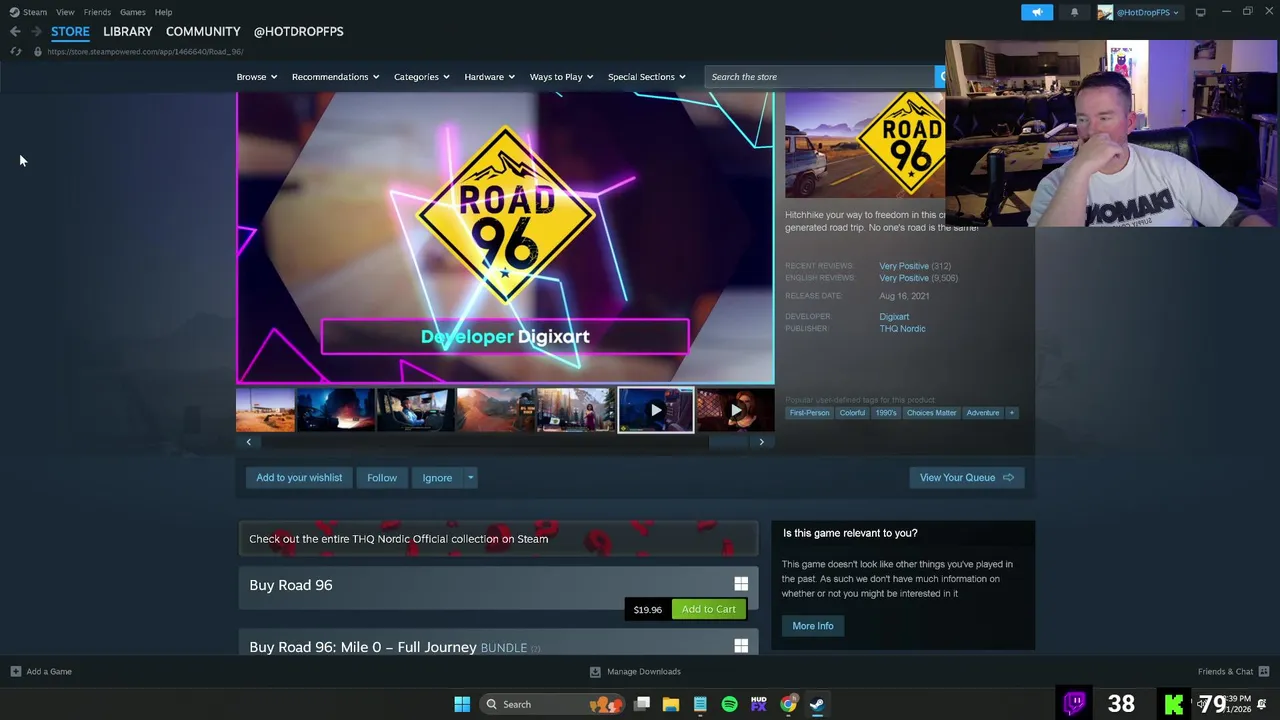1280x720 pixels.
Task: Add Road 96 to cart
Action: click(x=709, y=609)
